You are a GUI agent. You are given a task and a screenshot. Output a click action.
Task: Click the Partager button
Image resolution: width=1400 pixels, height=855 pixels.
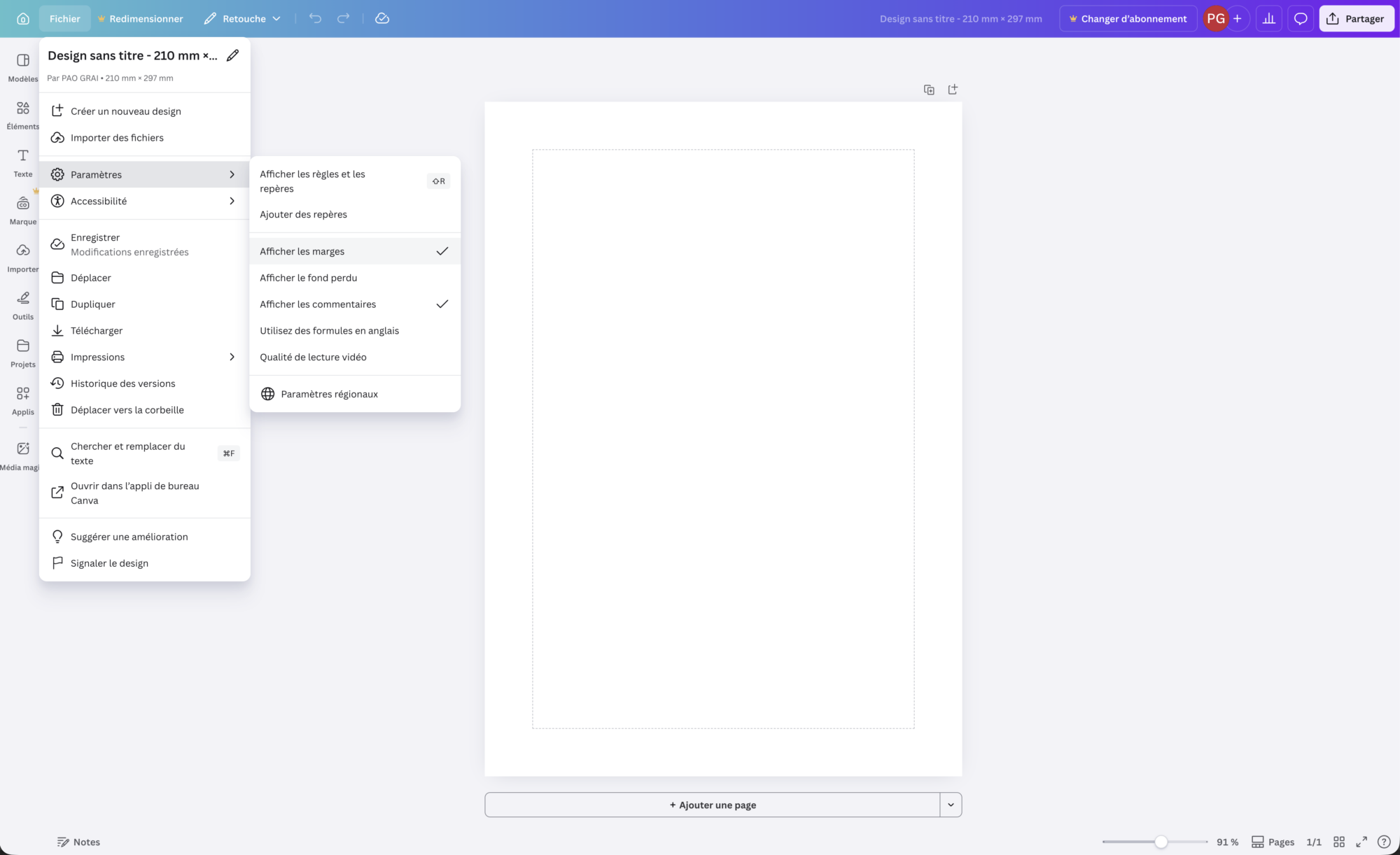1356,18
